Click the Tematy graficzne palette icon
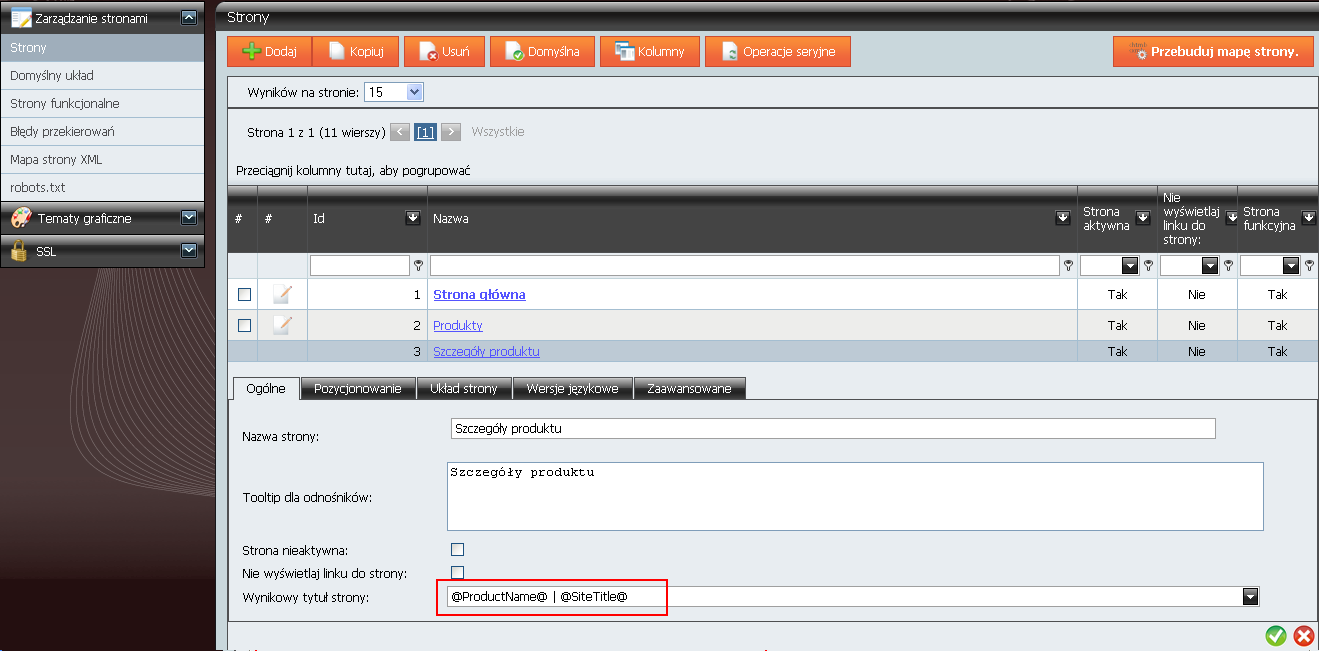Image resolution: width=1319 pixels, height=651 pixels. tap(20, 217)
